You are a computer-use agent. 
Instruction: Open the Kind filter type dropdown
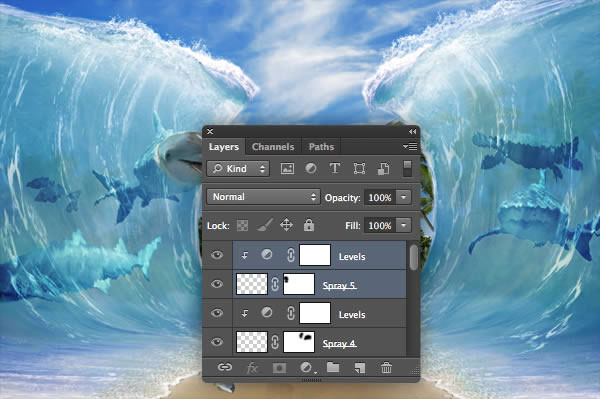[x=238, y=169]
